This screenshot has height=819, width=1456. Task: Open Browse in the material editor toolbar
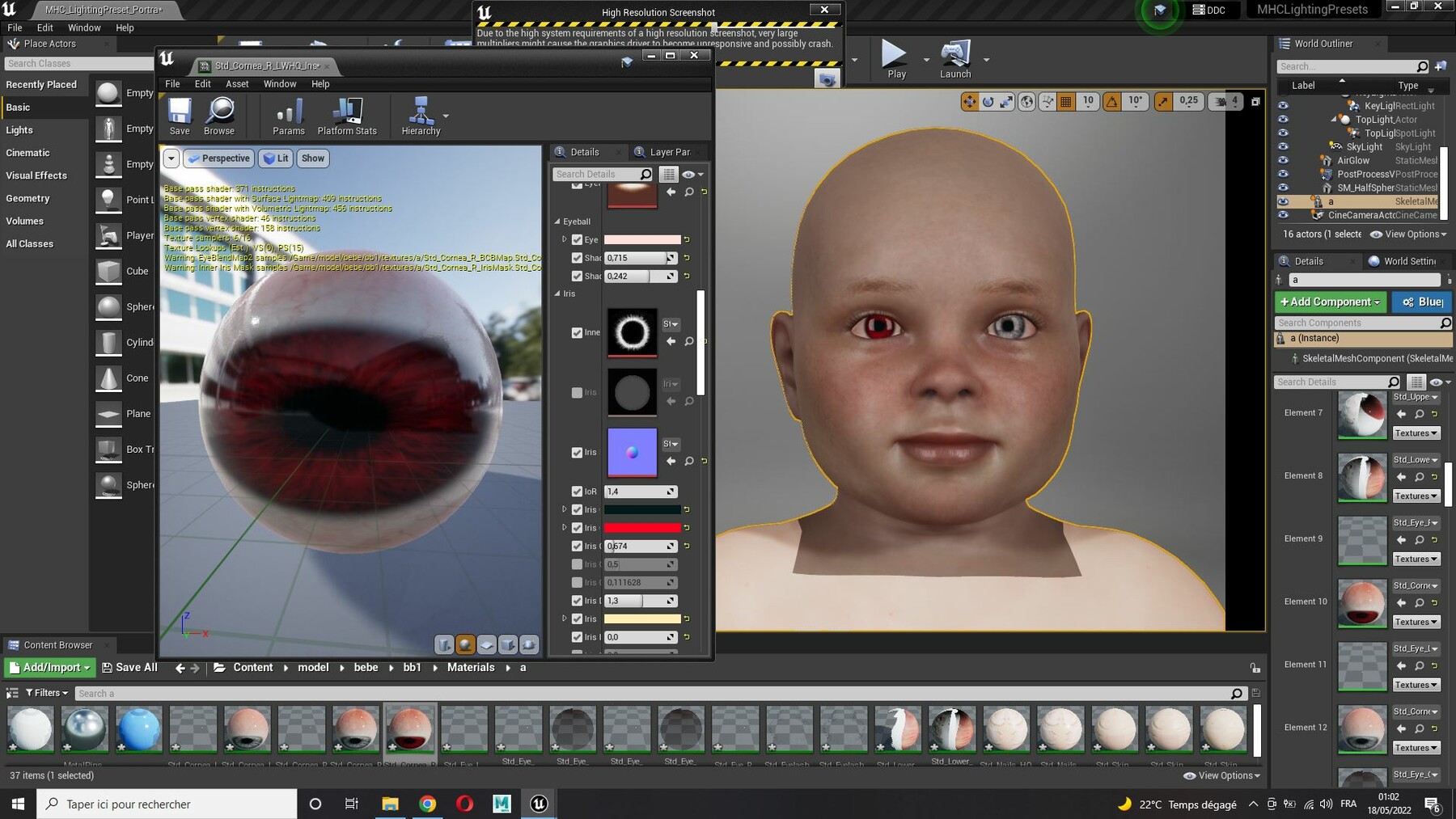219,116
